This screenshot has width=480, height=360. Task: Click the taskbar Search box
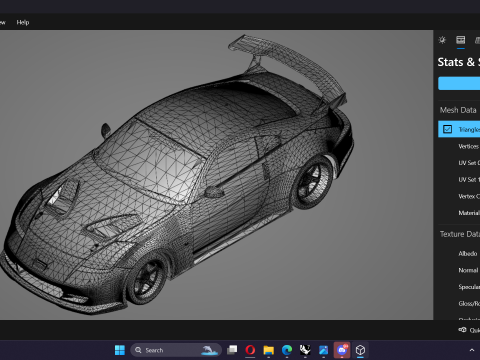[x=176, y=350]
